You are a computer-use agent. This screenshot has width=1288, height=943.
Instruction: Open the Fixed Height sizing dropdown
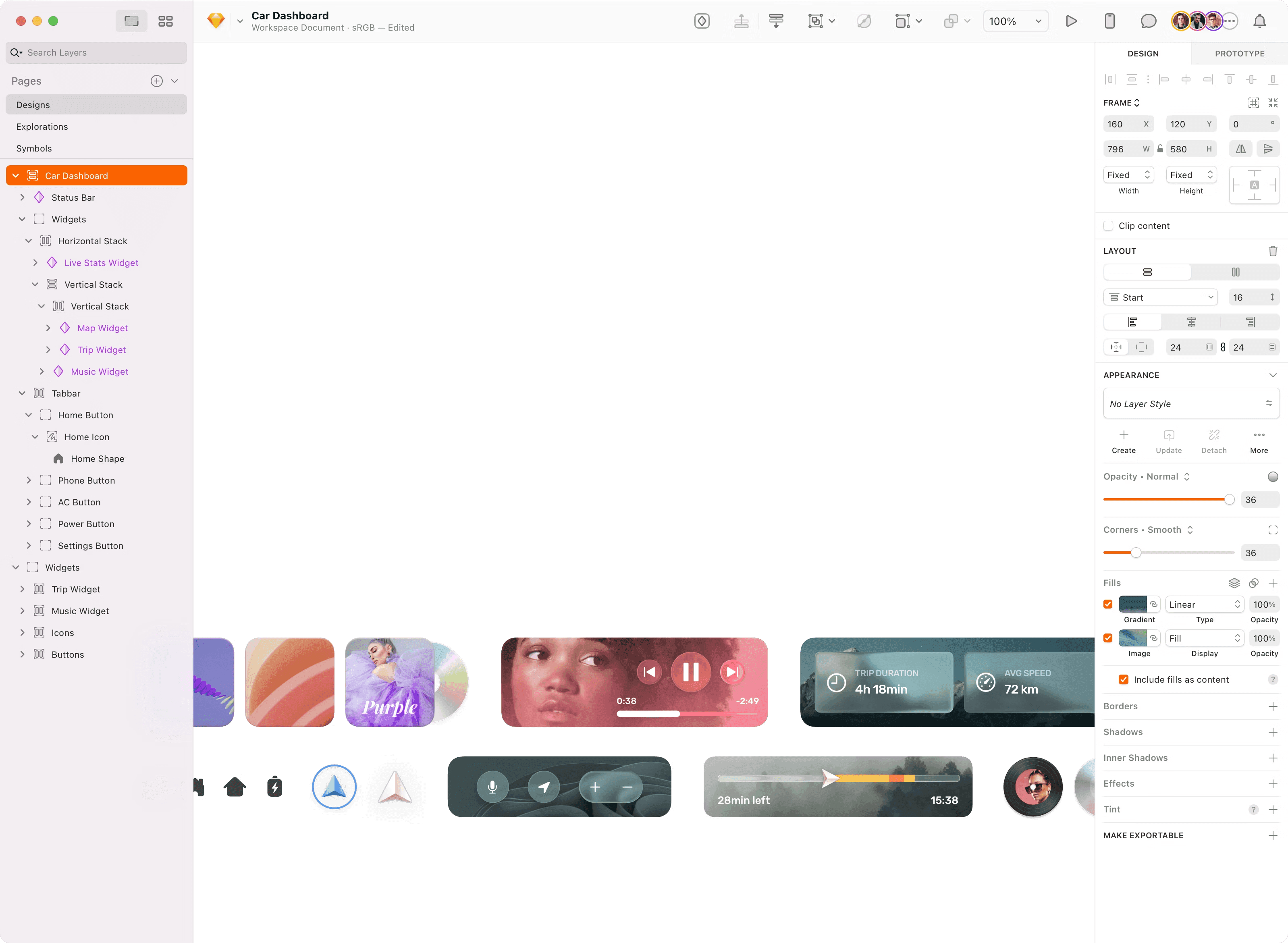tap(1191, 175)
